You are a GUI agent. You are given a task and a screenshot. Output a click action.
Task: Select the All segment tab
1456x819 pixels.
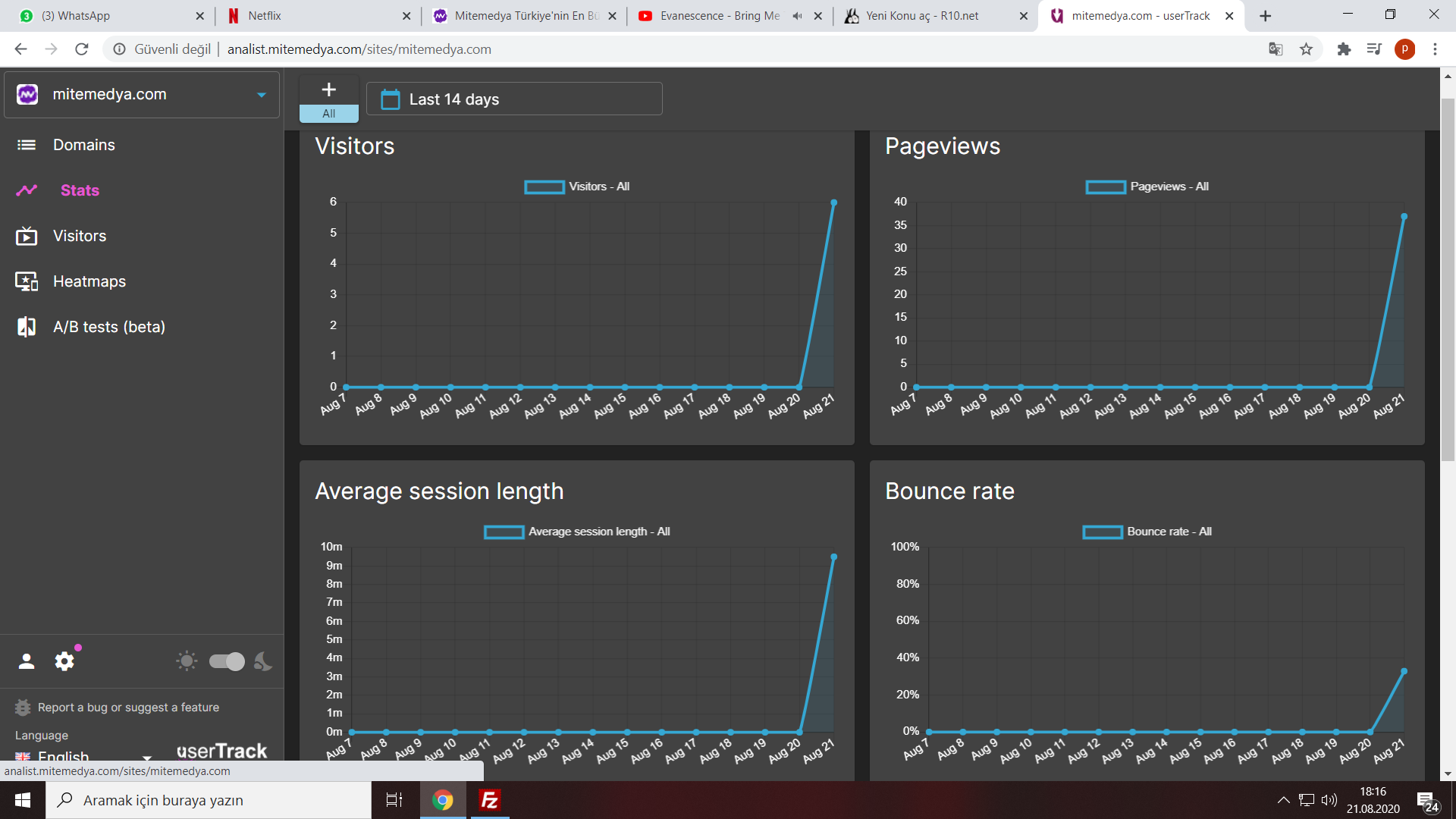[329, 114]
